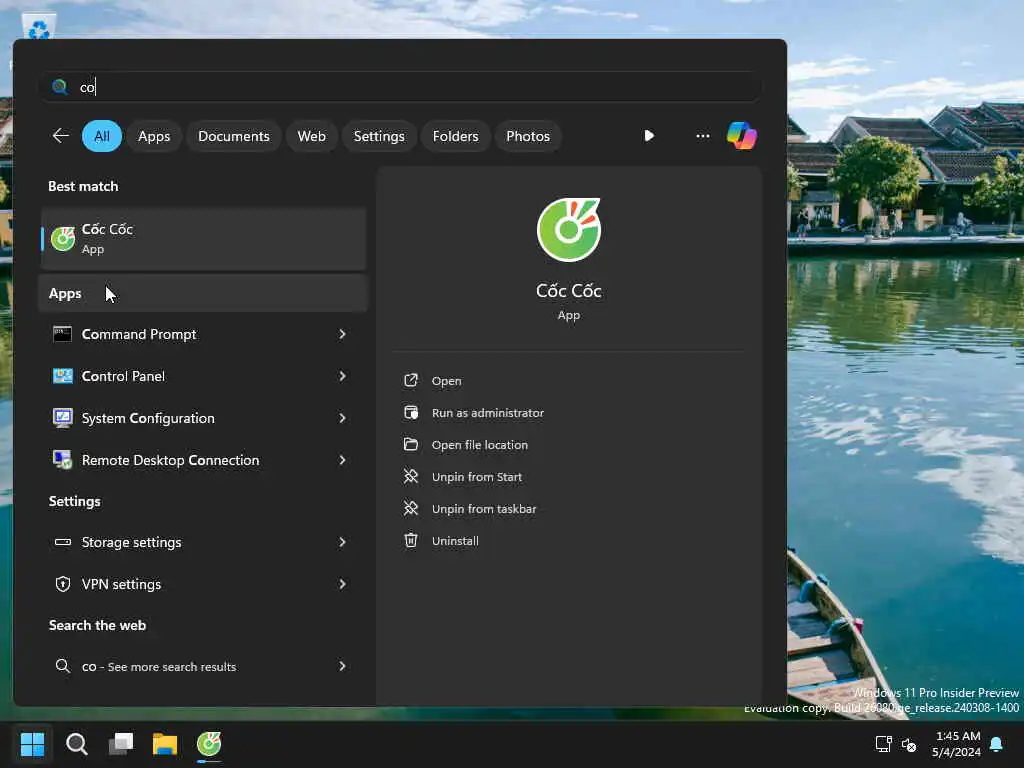Select the All filter tab
Screen dimensions: 1024x768
(x=102, y=136)
